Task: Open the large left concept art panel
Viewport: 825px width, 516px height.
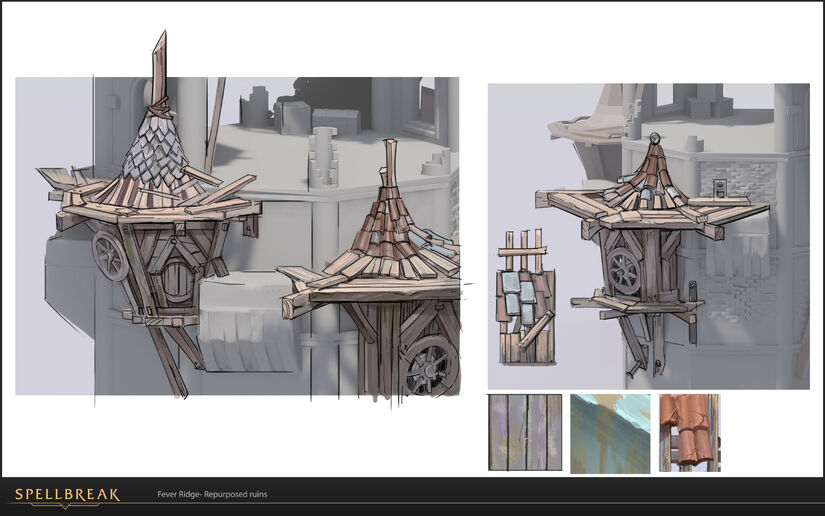Action: (237, 236)
